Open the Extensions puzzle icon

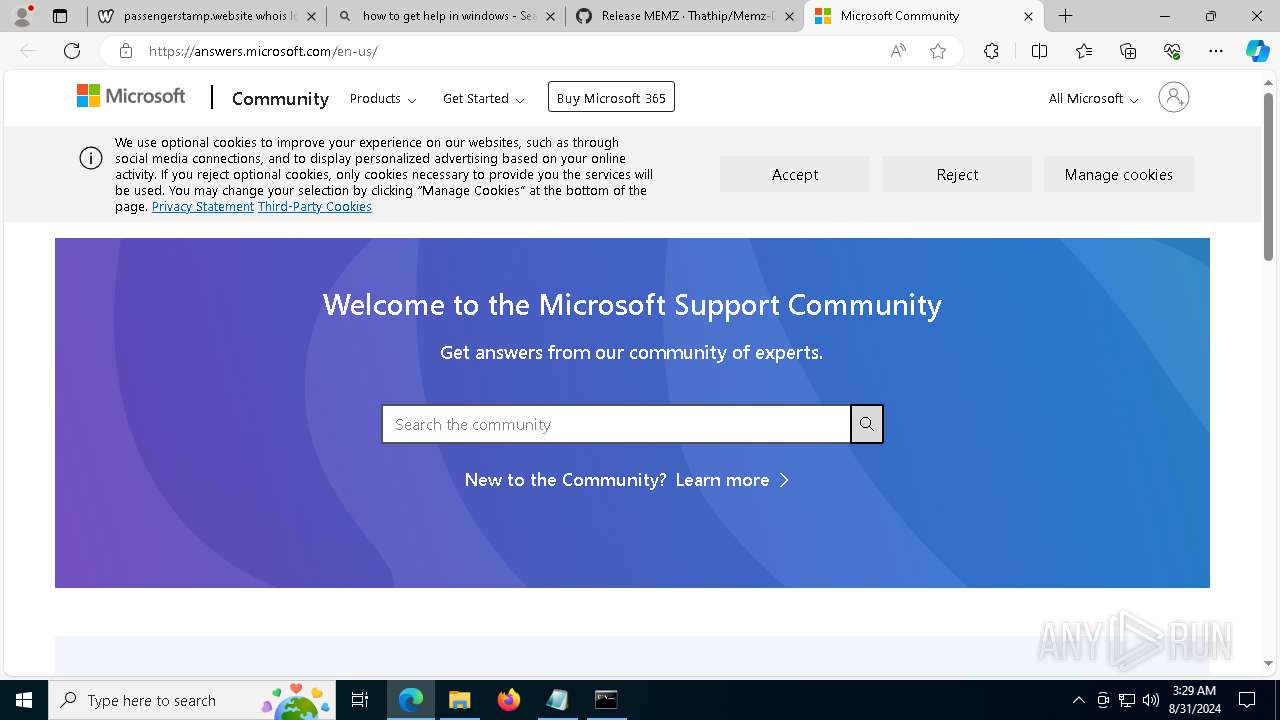[x=991, y=51]
